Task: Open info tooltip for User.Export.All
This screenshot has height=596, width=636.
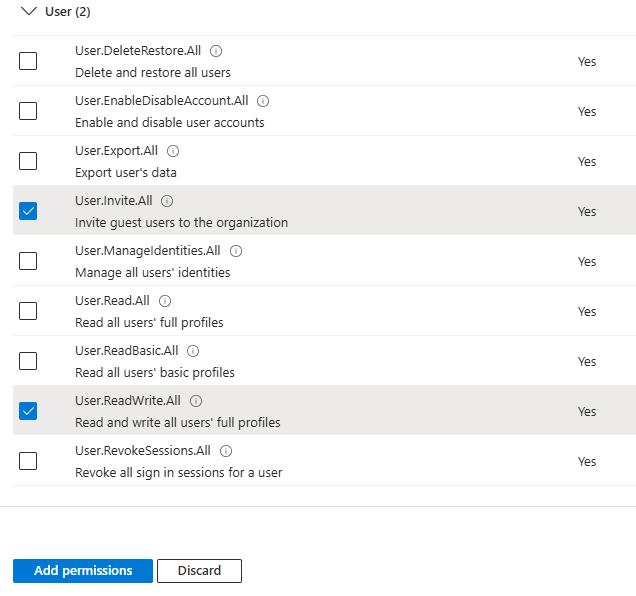Action: coord(173,151)
